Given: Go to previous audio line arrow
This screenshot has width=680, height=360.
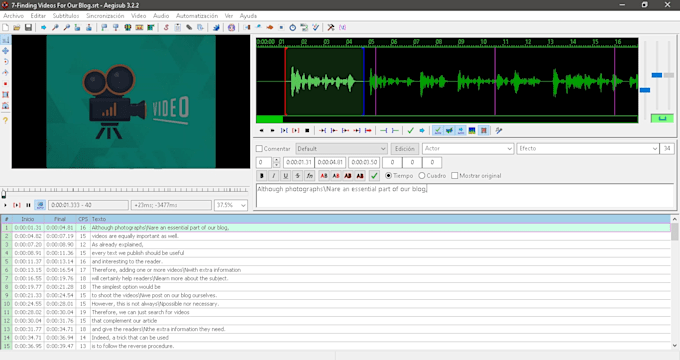Looking at the screenshot, I should pyautogui.click(x=261, y=131).
